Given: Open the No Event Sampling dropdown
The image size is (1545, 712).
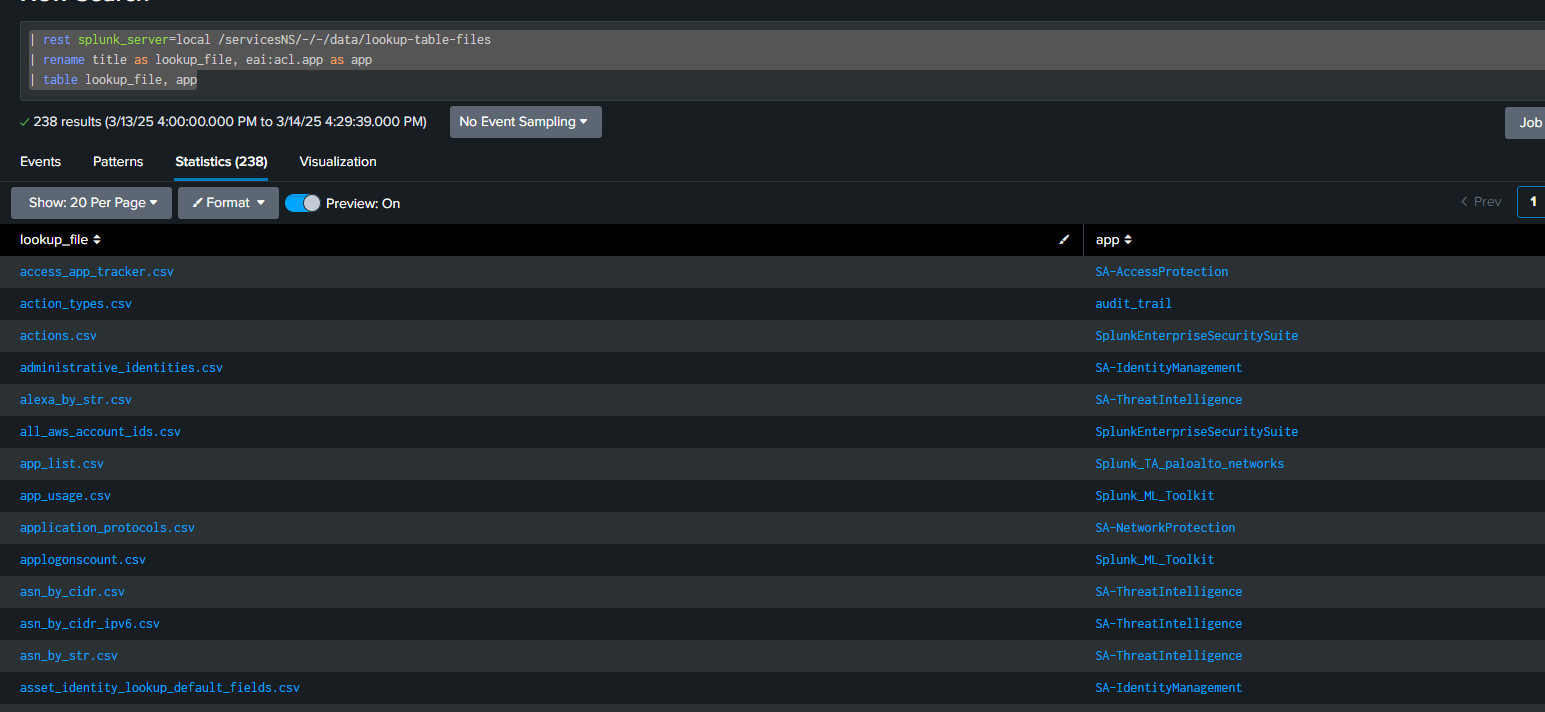Looking at the screenshot, I should pos(525,122).
